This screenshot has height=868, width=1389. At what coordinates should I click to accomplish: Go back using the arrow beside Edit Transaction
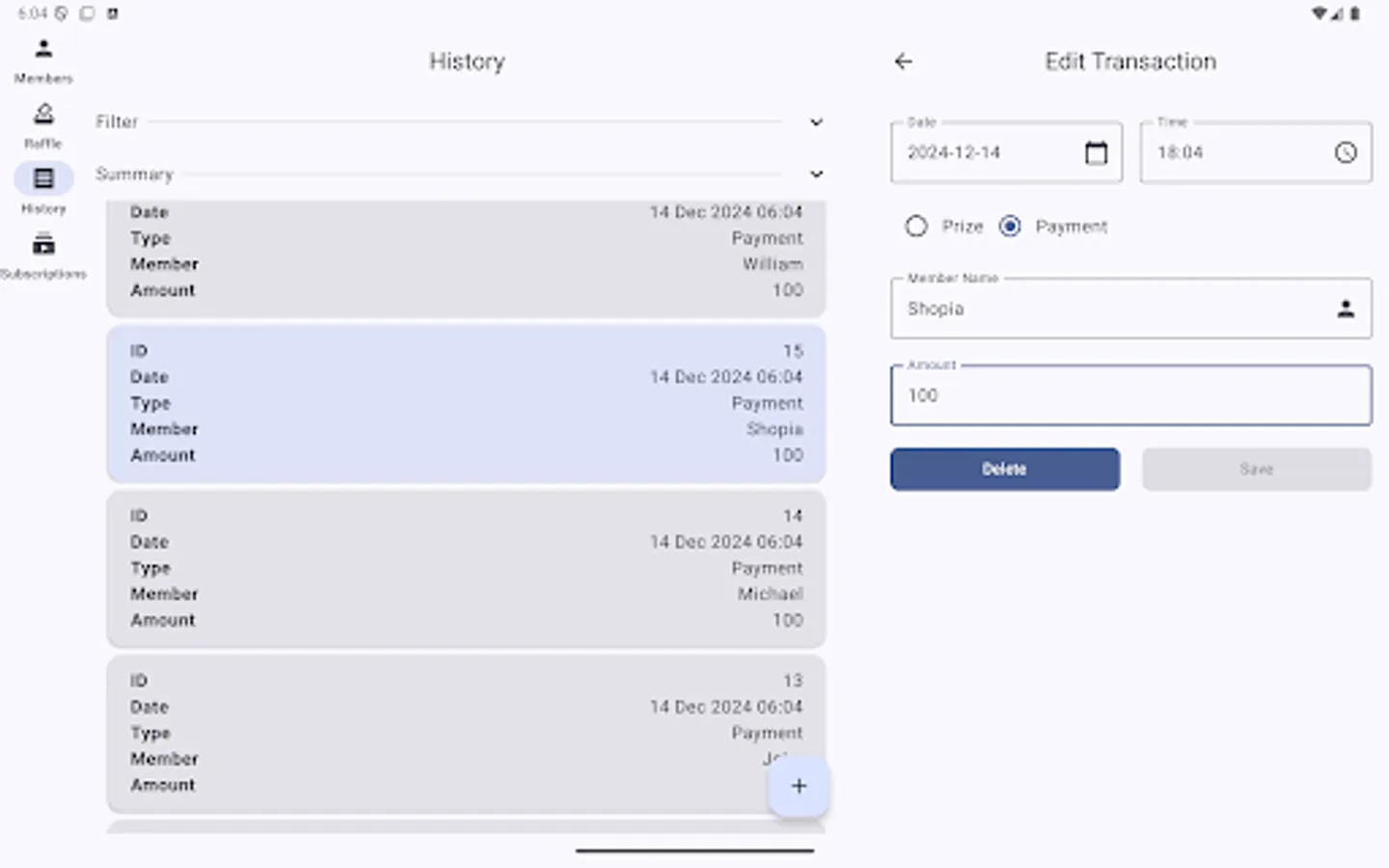(903, 62)
